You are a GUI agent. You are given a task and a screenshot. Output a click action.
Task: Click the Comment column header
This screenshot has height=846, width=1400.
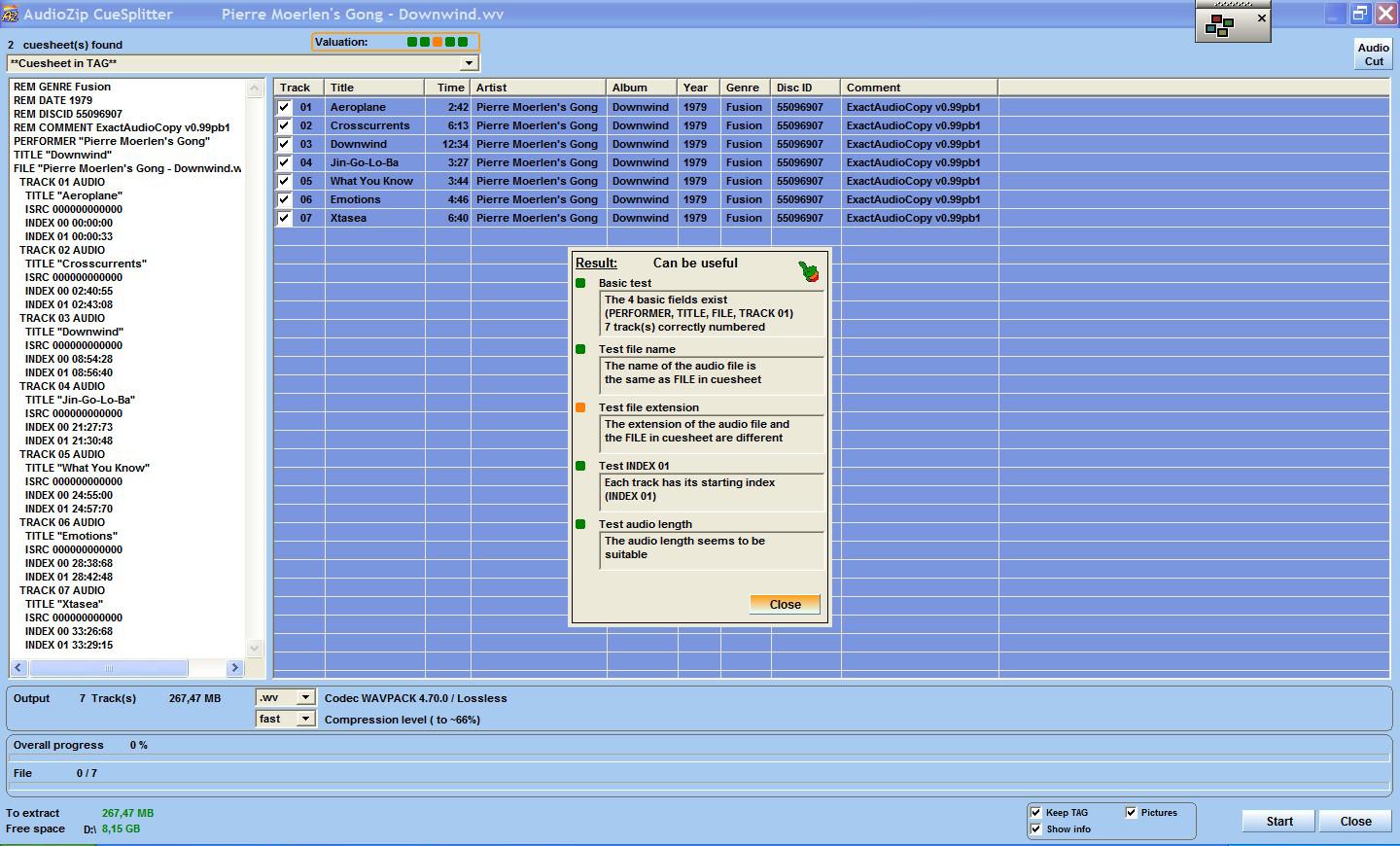pos(920,88)
